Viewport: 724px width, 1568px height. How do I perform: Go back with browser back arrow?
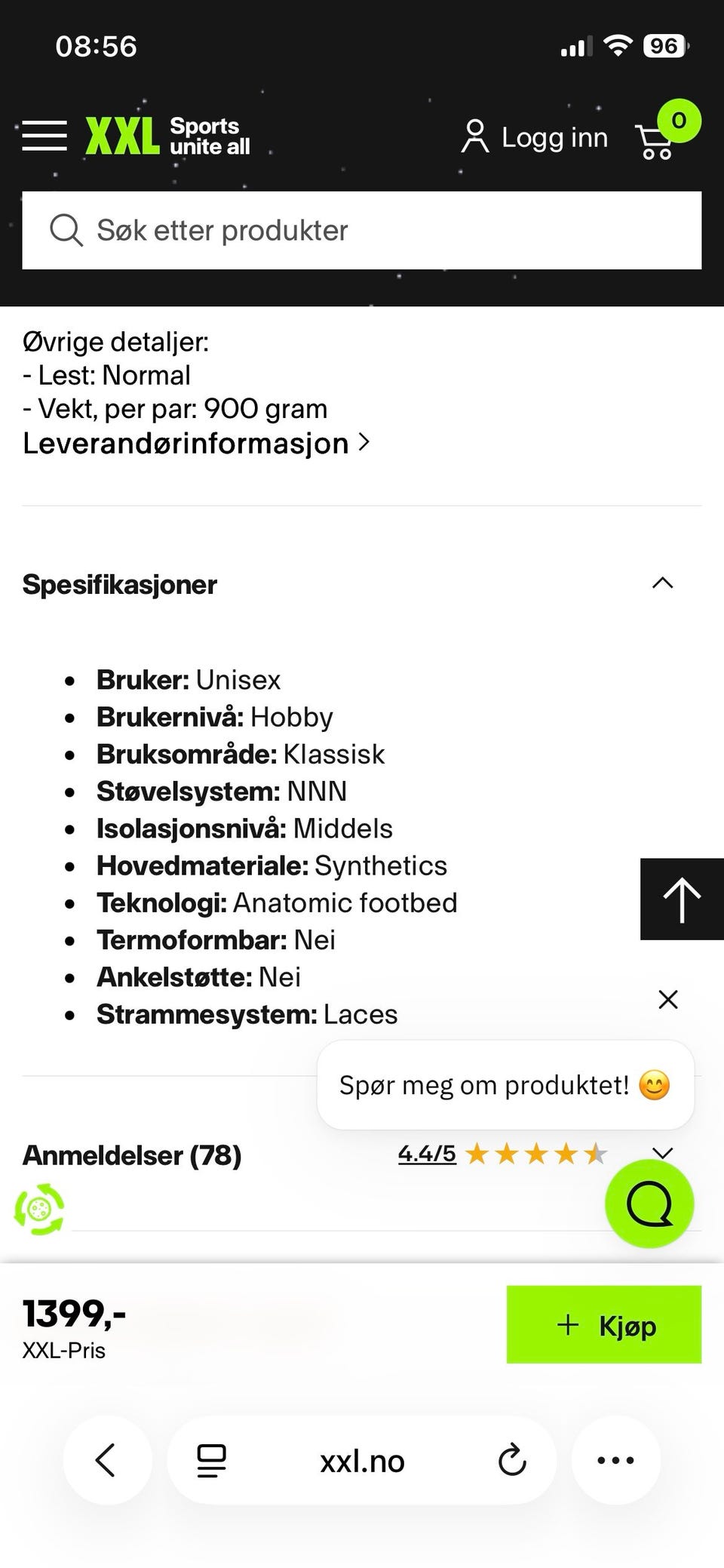click(x=106, y=1460)
